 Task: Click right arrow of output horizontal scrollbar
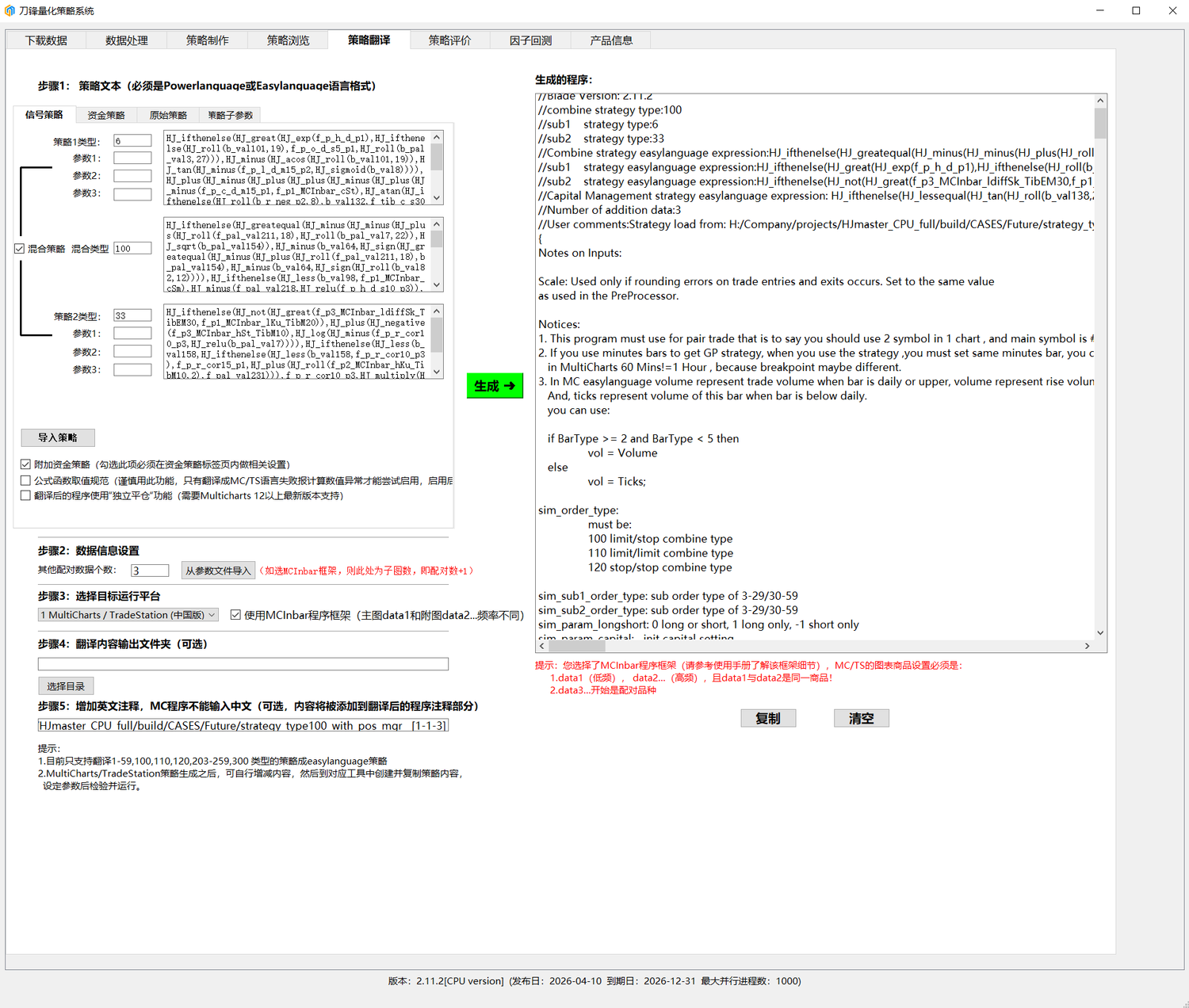click(x=1087, y=646)
